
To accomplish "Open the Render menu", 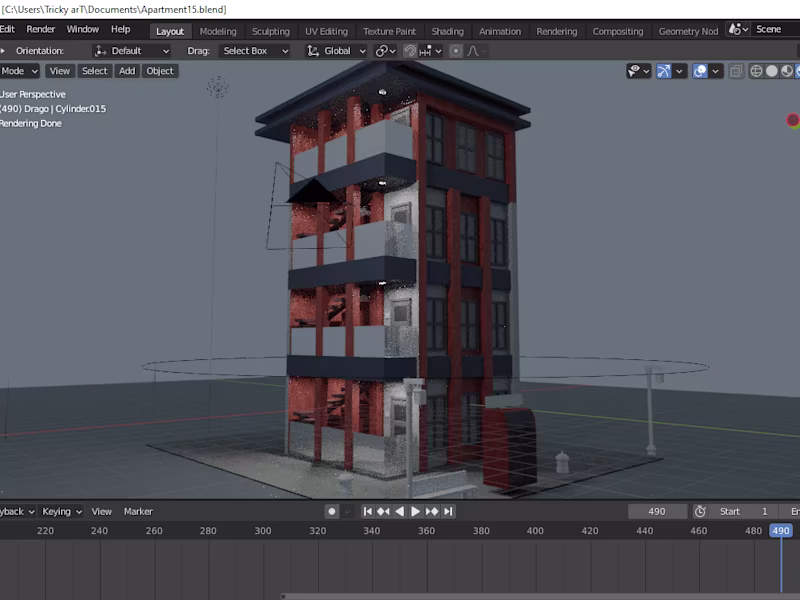I will pos(41,30).
